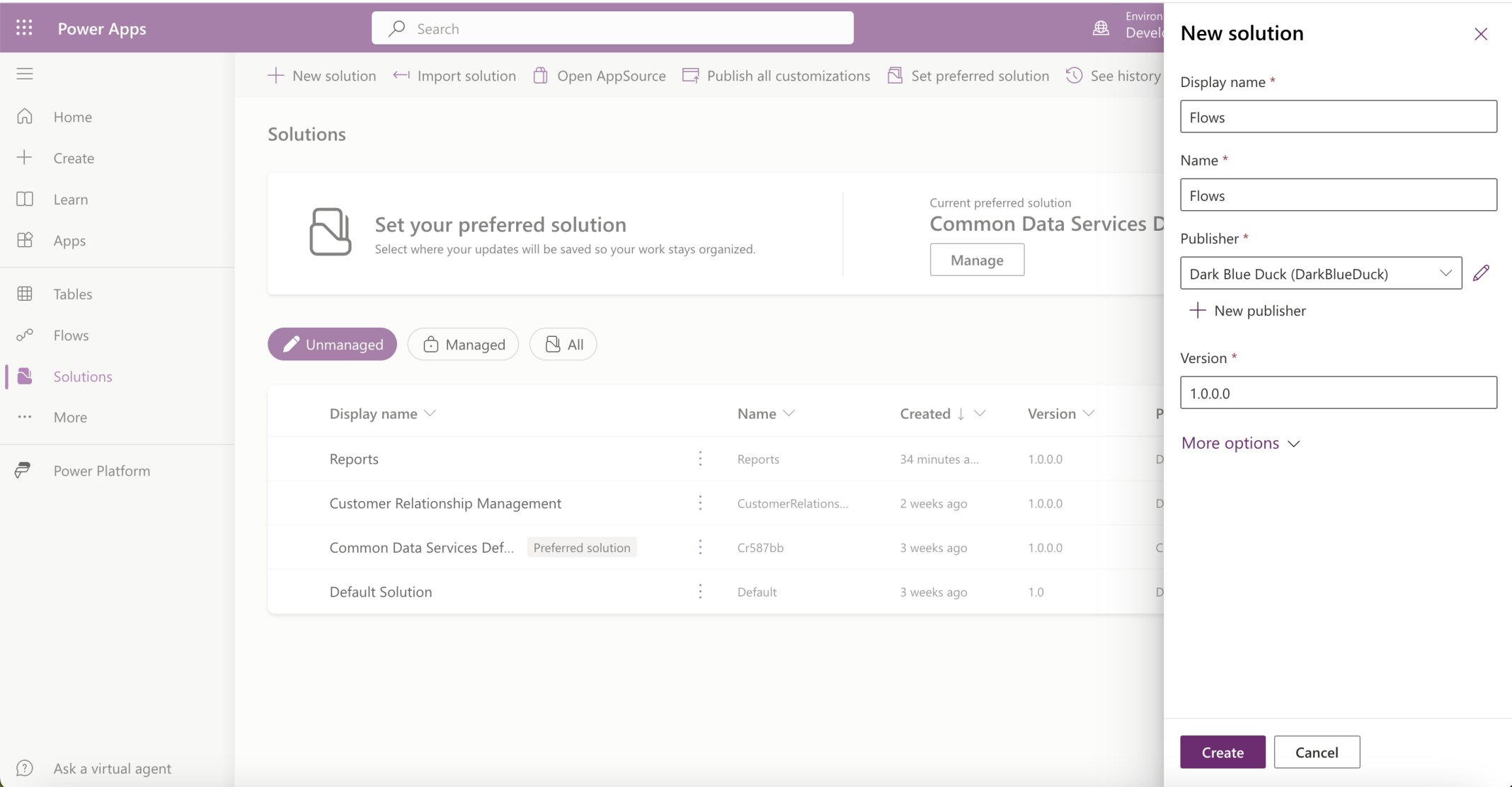Open the See history clock icon

1074,75
